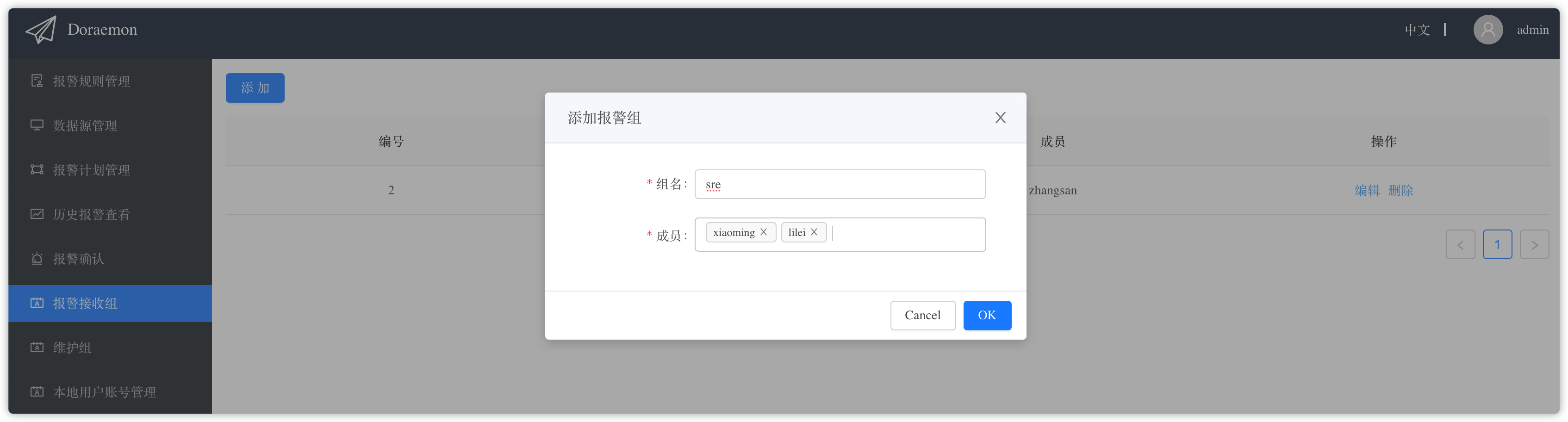Image resolution: width=1568 pixels, height=422 pixels.
Task: Remove the xiaoming member tag
Action: click(764, 232)
